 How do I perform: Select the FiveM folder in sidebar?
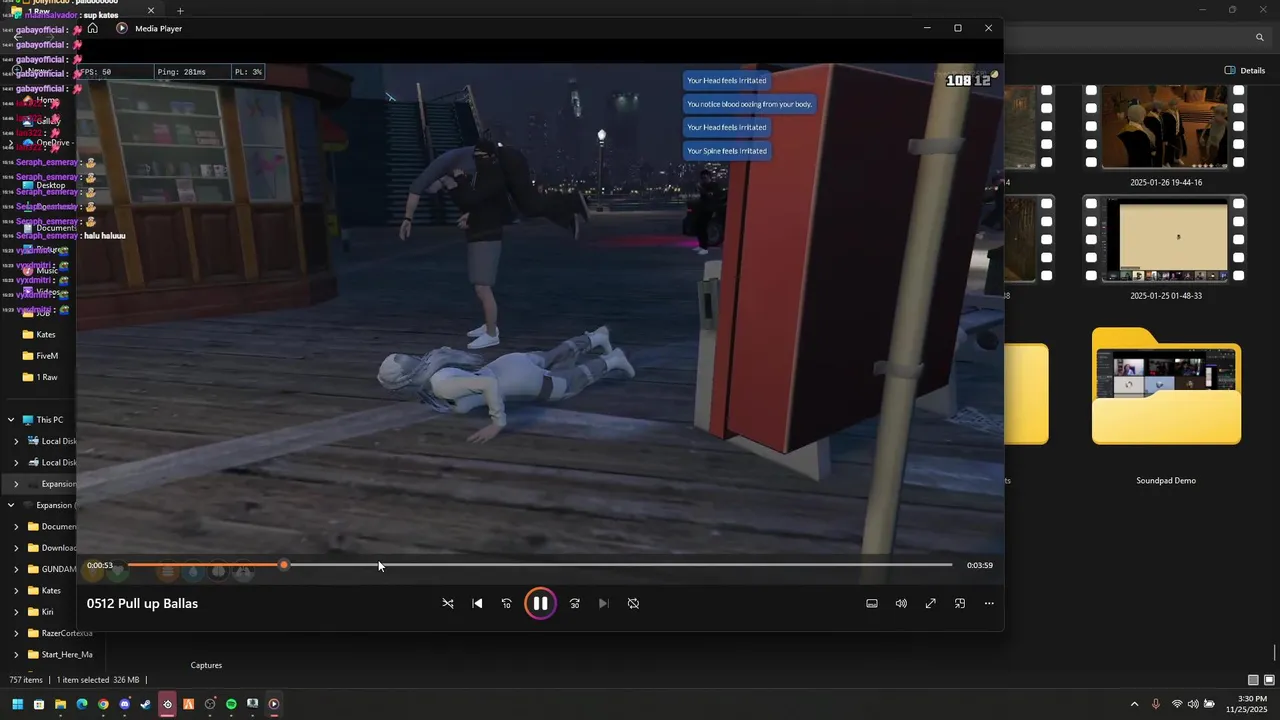tap(40, 356)
